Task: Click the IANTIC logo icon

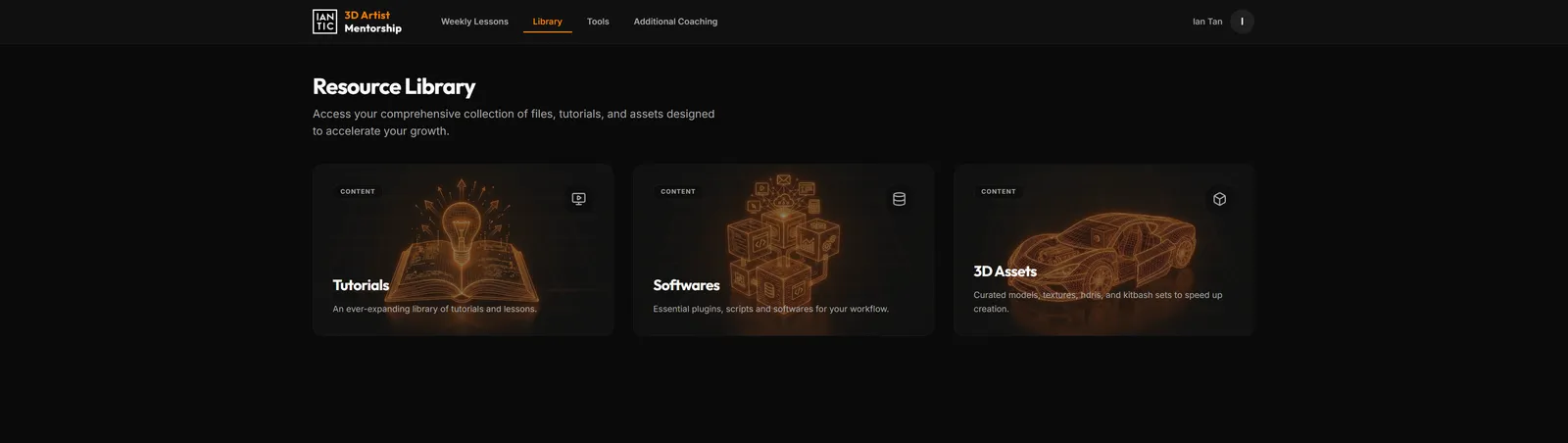Action: [x=324, y=22]
